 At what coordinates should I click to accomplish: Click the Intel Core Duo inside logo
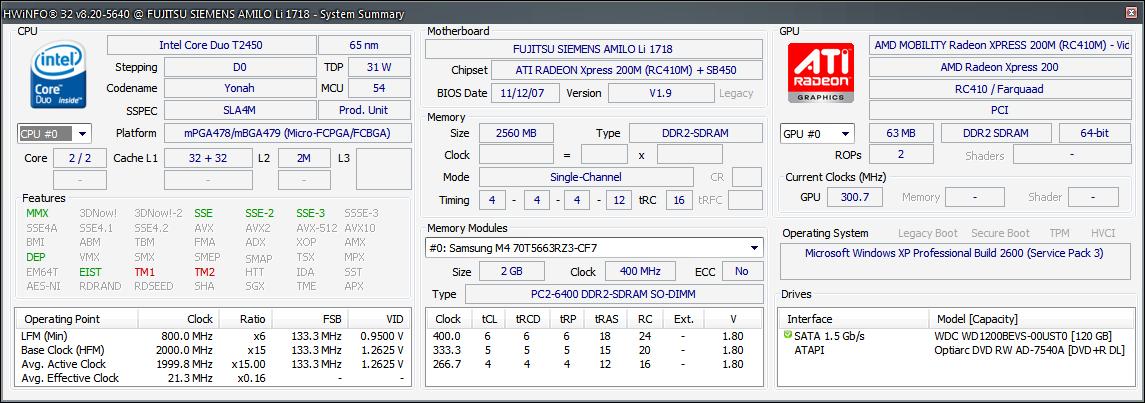[x=58, y=74]
